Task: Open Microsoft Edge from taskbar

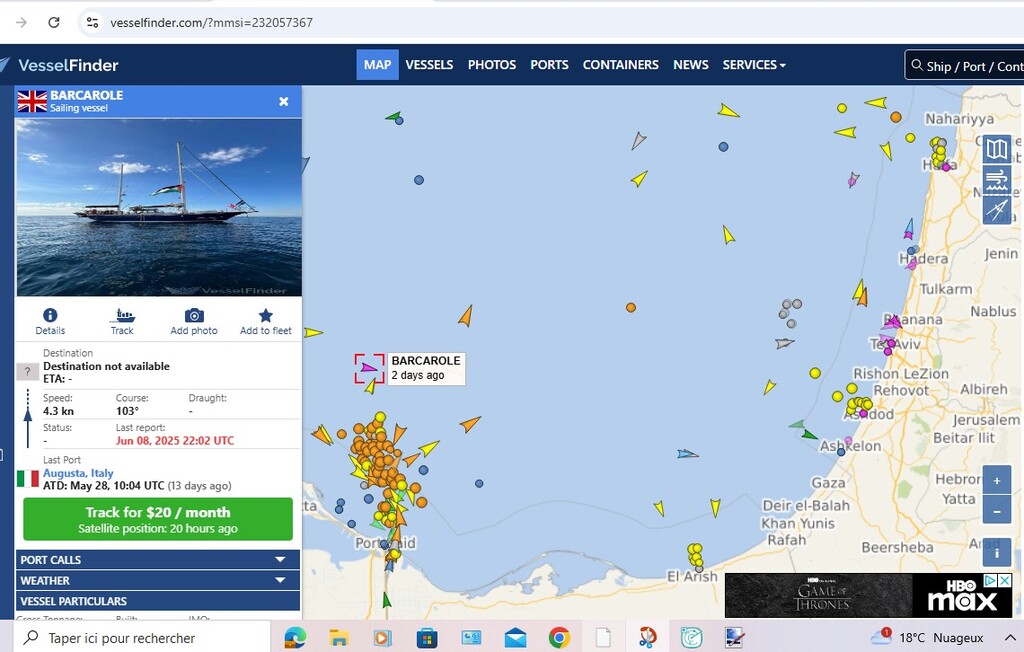Action: 295,637
